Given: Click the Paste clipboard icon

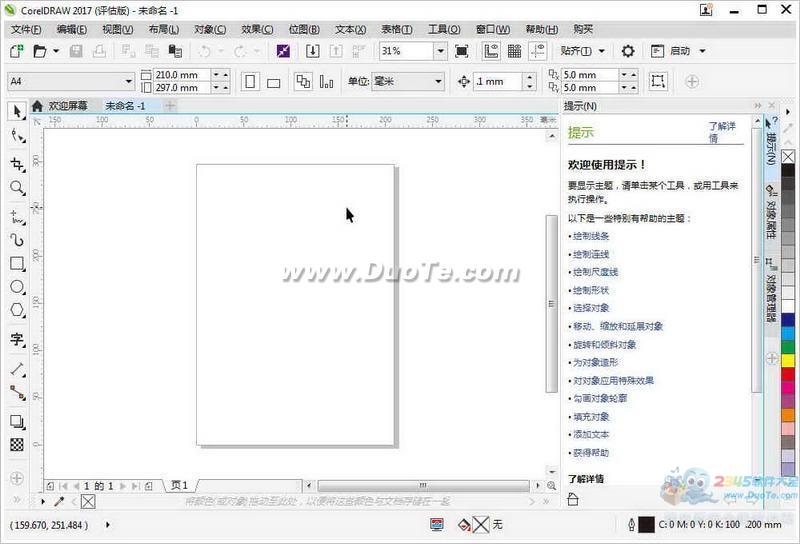Looking at the screenshot, I should [176, 51].
